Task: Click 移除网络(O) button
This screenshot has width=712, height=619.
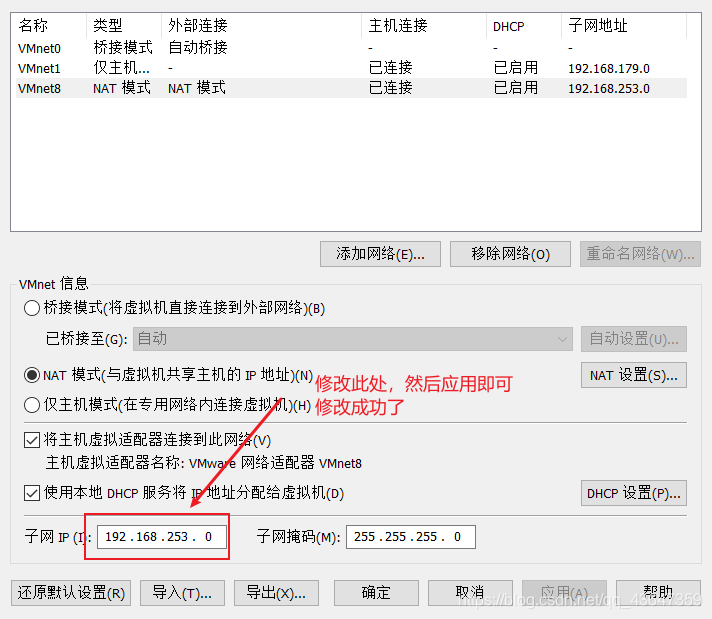Action: tap(510, 254)
